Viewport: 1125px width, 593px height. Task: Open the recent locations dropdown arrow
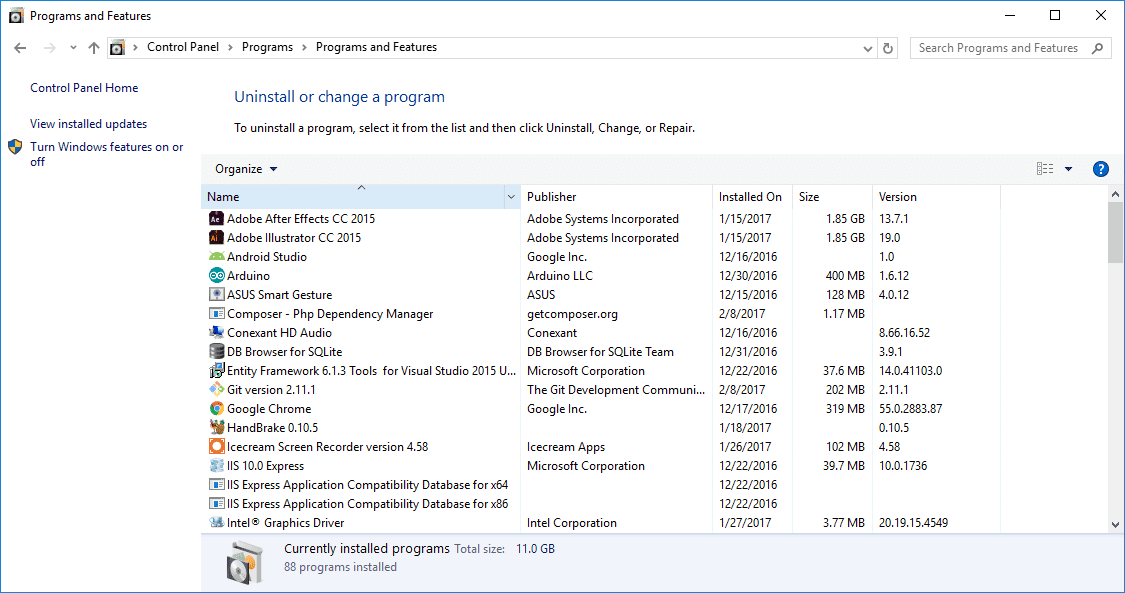click(x=73, y=48)
